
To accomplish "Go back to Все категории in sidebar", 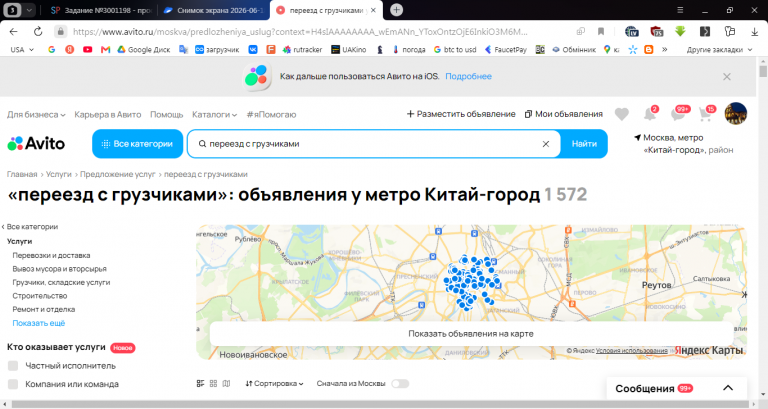I will (30, 227).
